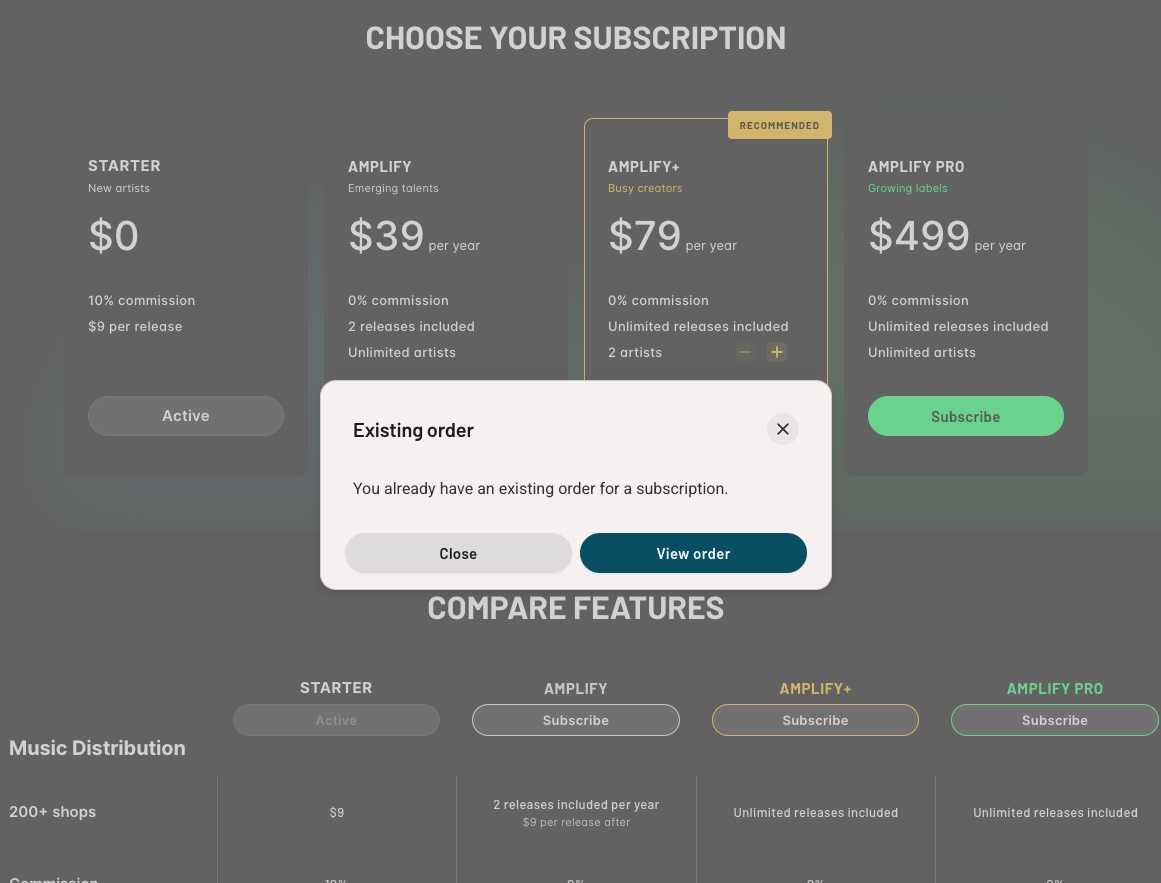The height and width of the screenshot is (883, 1161).
Task: Subscribe to Amplify+ in Compare Features table
Action: (x=815, y=720)
